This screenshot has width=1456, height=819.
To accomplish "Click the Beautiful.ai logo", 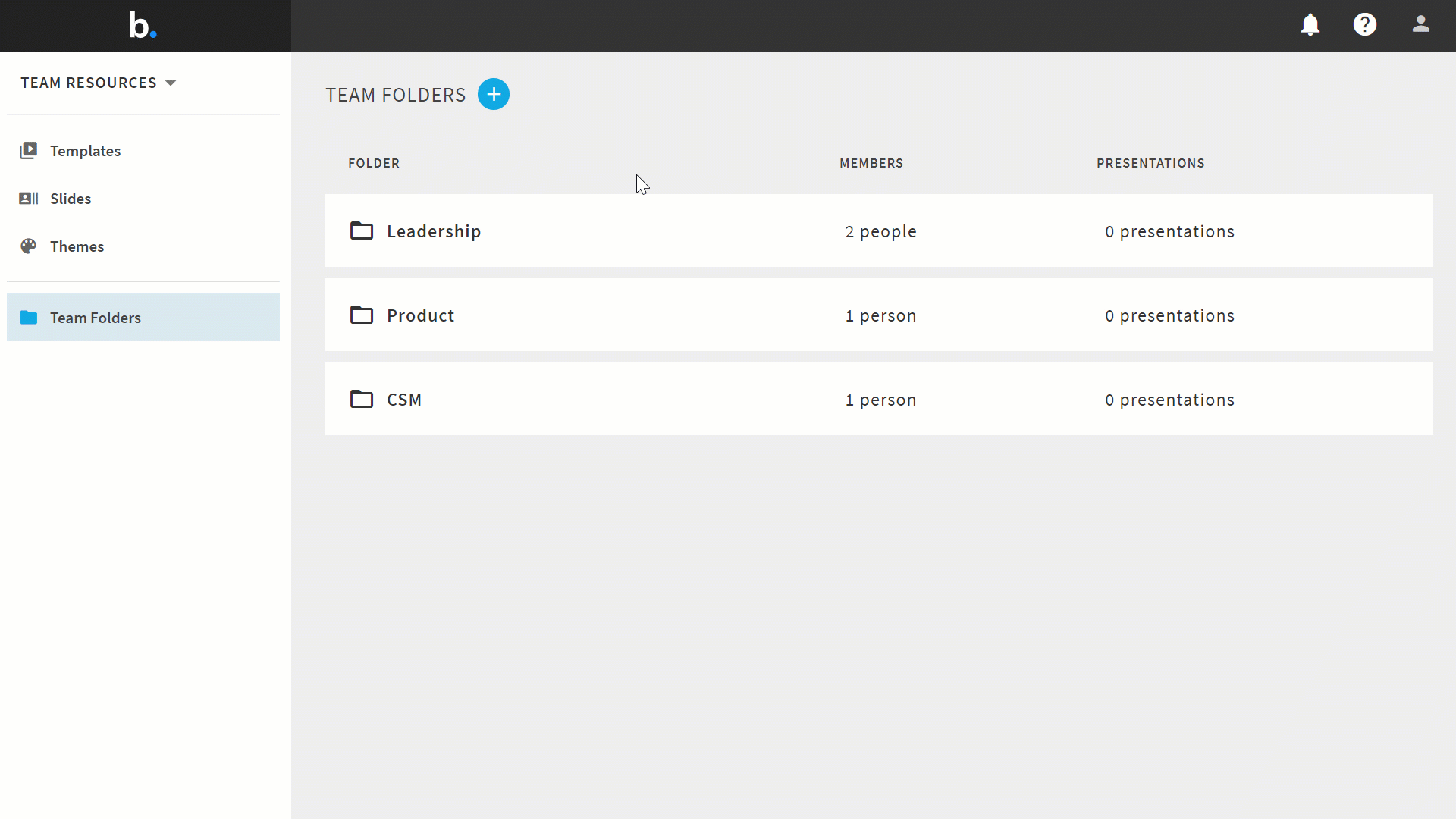I will coord(143,25).
